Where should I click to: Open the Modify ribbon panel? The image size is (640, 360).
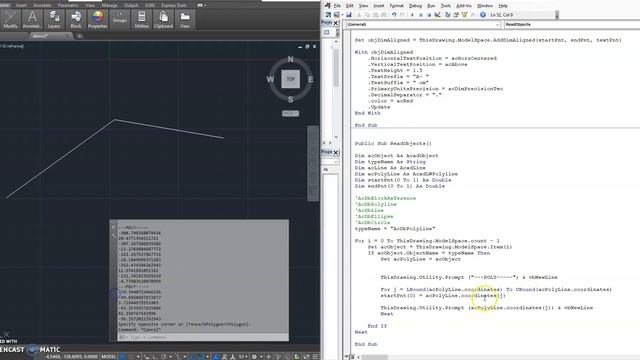pos(10,20)
